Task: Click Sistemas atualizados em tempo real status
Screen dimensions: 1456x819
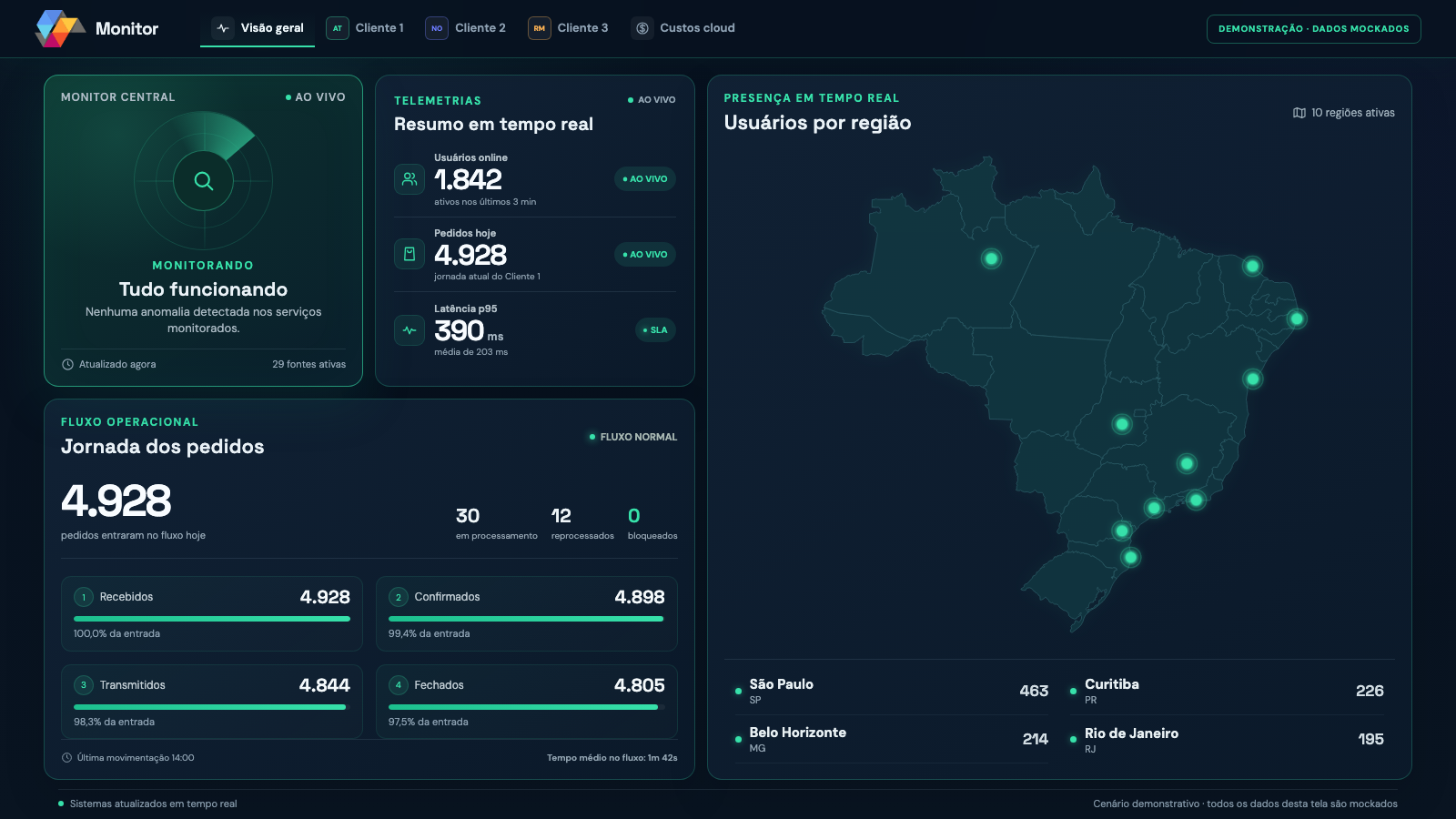Action: (x=147, y=804)
